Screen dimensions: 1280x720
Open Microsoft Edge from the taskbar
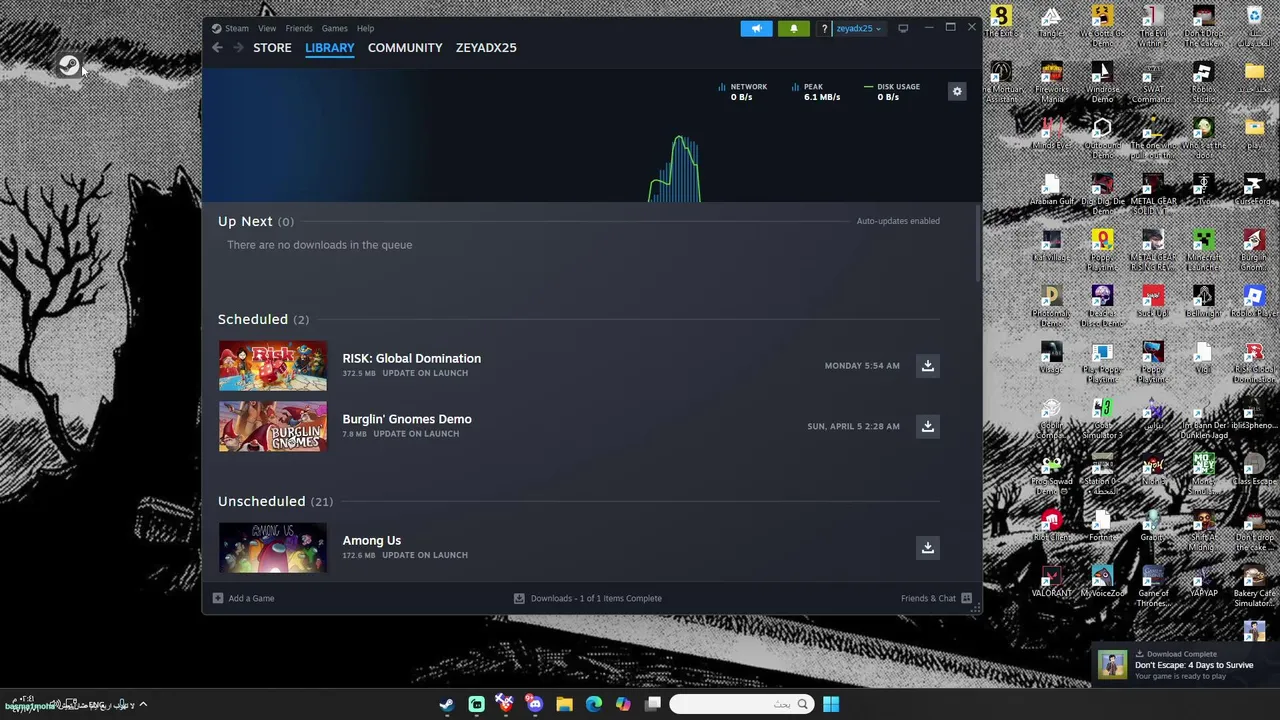(594, 704)
